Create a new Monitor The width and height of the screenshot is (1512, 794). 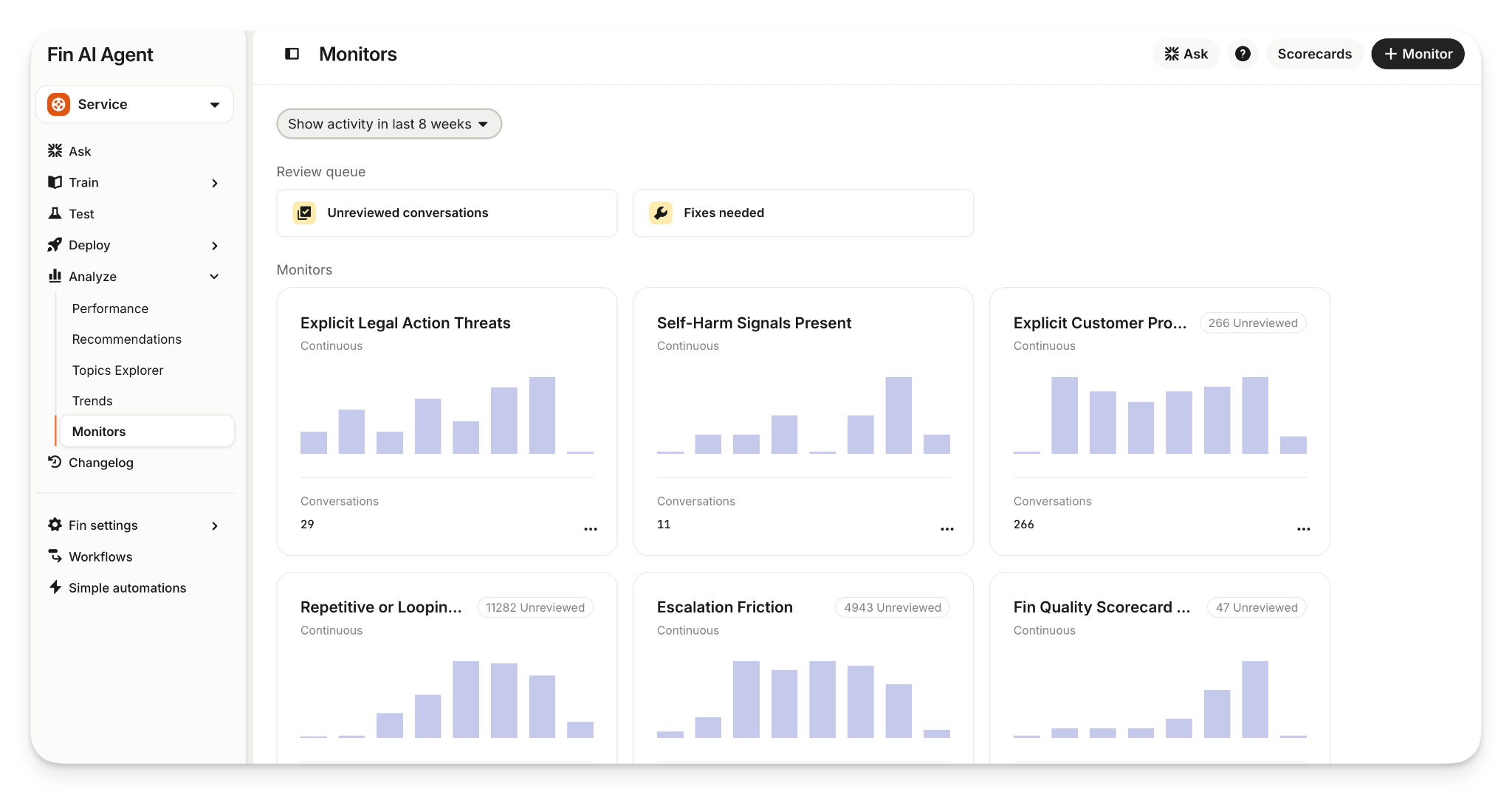pyautogui.click(x=1417, y=54)
